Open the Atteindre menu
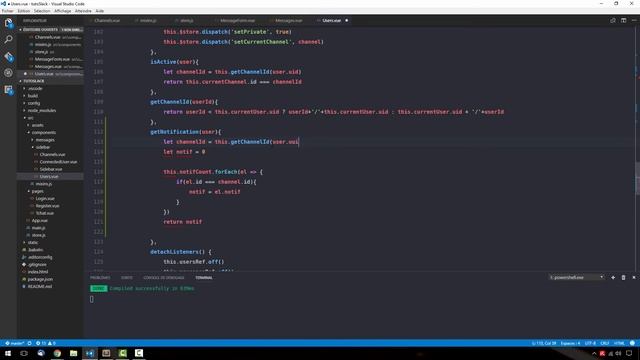640x360 pixels. 83,11
